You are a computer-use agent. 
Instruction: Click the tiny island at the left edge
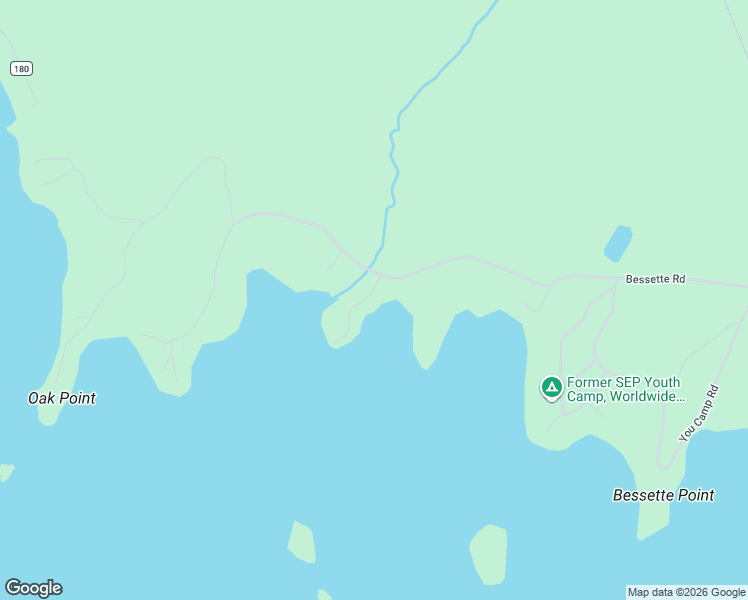6,472
